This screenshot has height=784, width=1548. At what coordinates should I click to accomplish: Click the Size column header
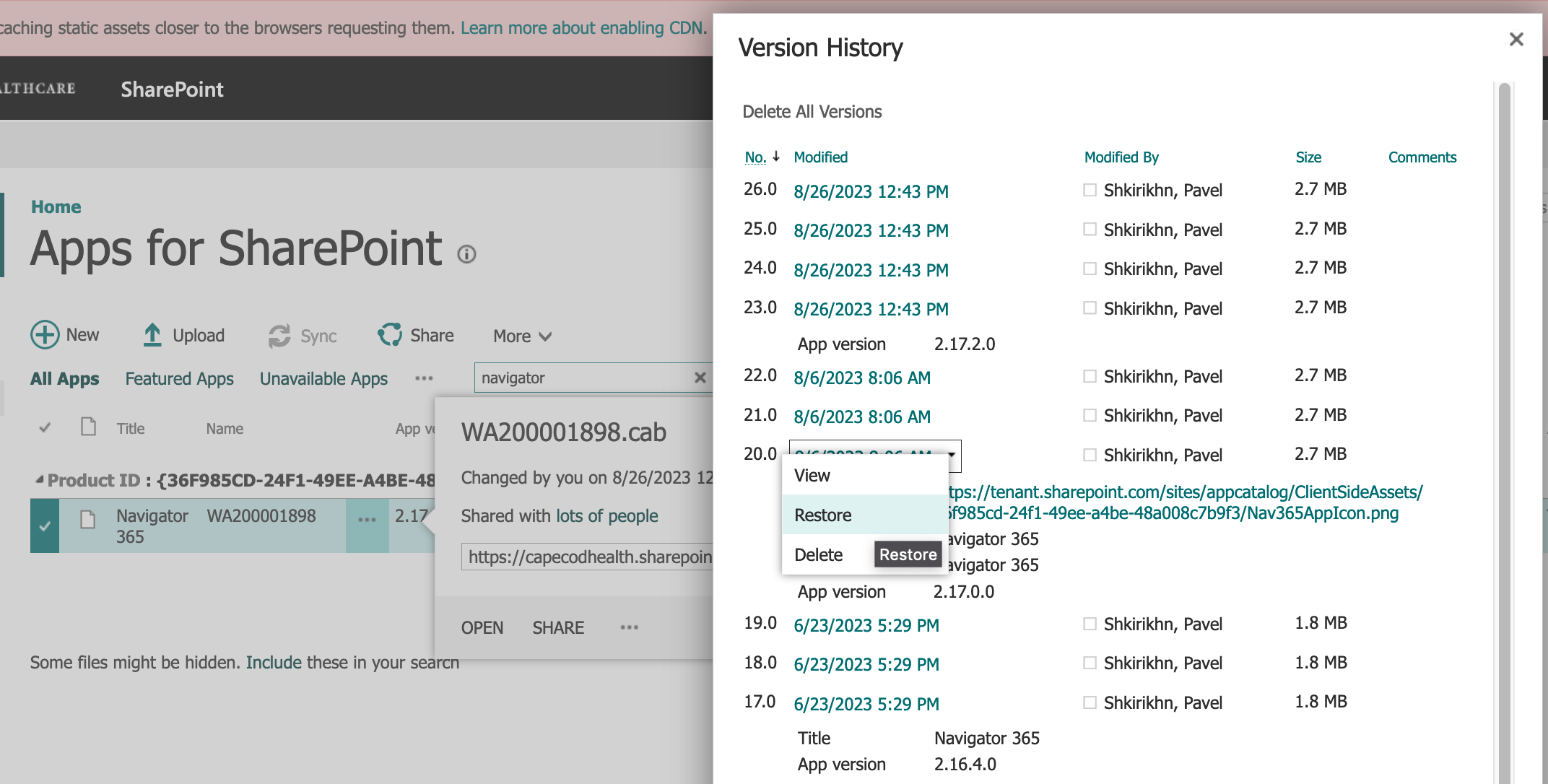(x=1308, y=157)
